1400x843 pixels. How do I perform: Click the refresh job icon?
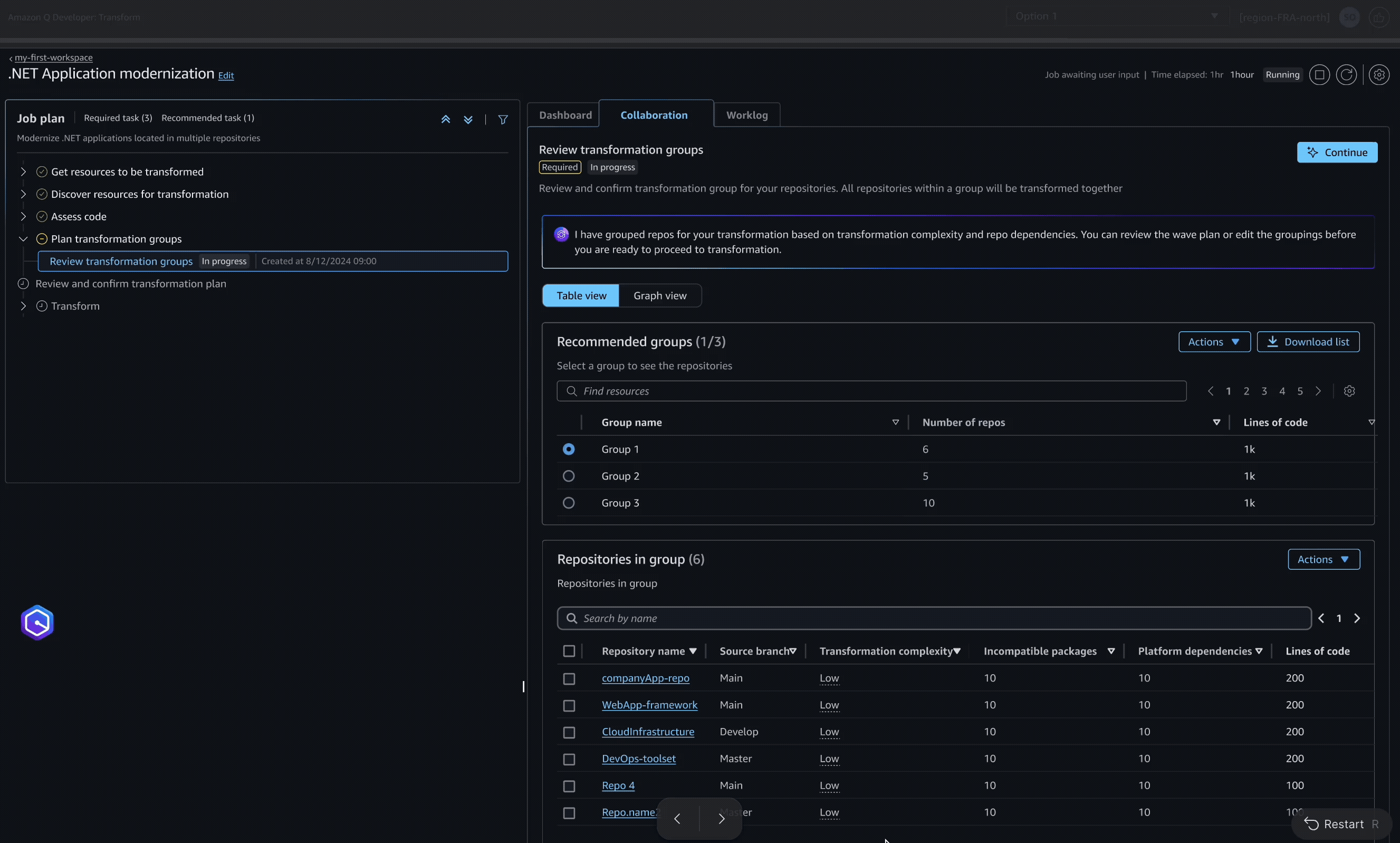(1346, 74)
